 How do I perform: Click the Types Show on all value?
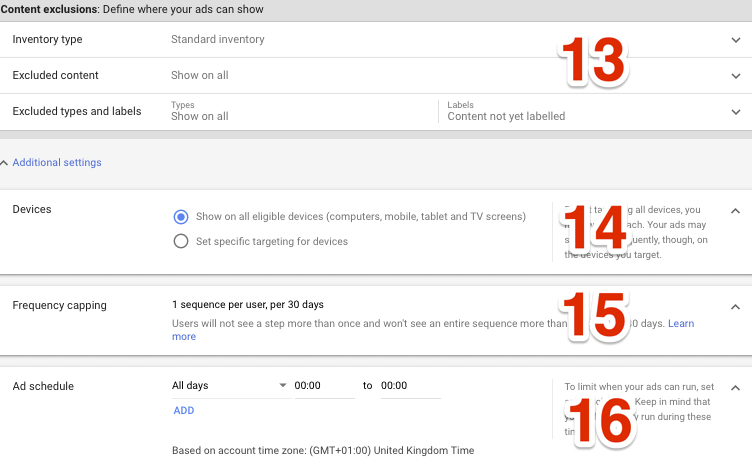tap(200, 116)
